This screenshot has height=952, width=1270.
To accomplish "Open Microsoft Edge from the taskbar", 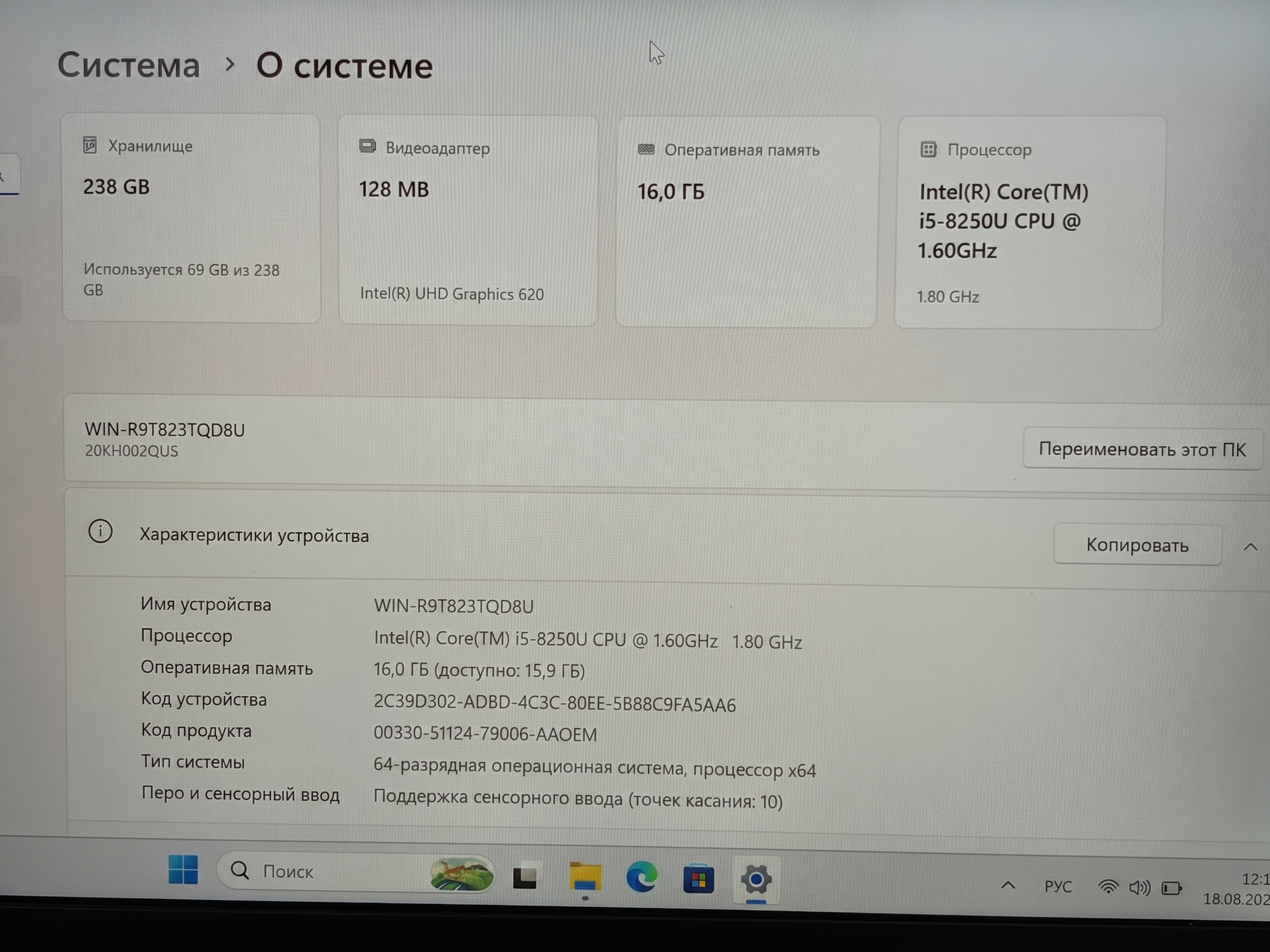I will [x=641, y=878].
